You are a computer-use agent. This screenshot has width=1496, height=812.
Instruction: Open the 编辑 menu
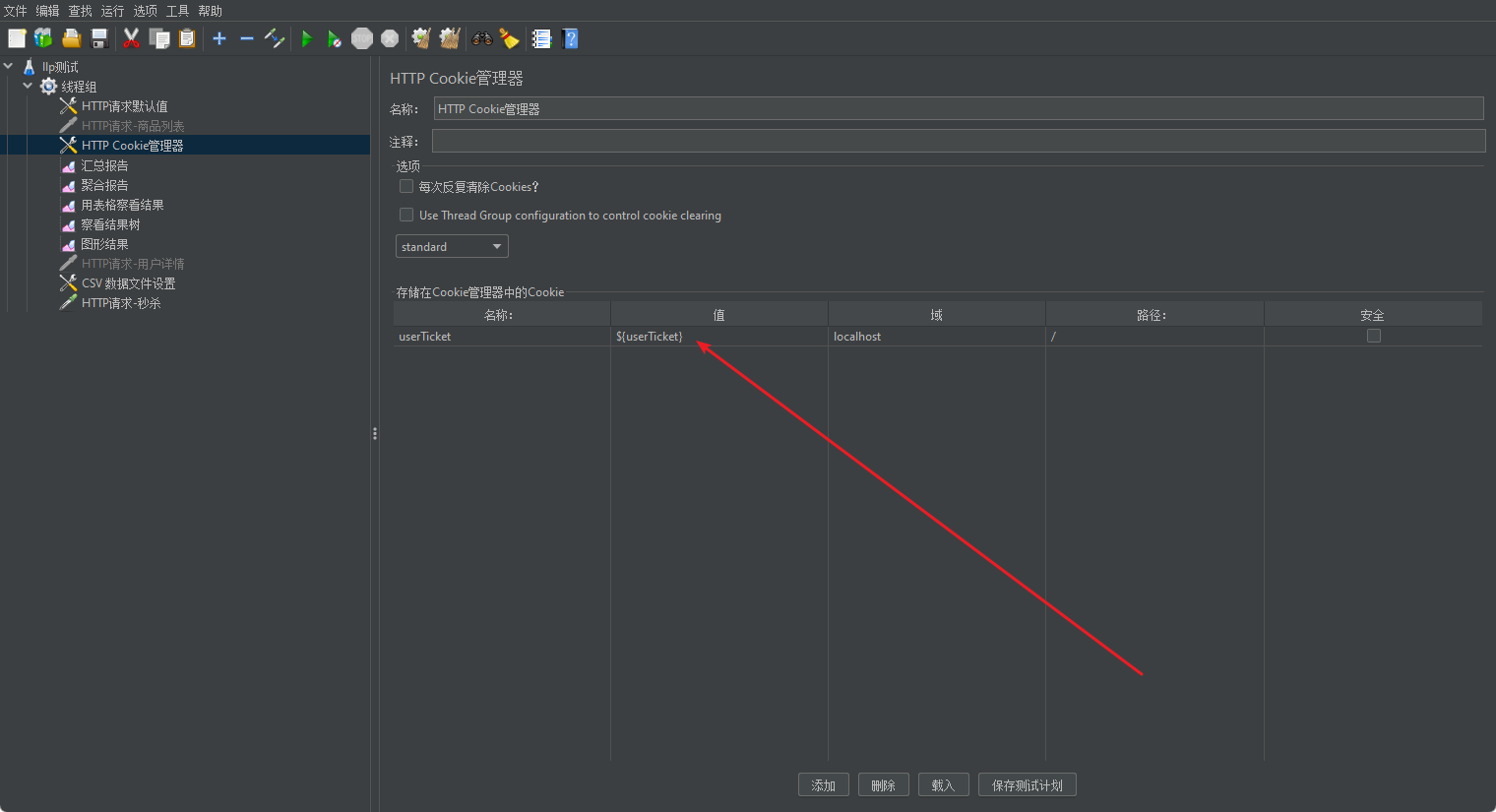coord(48,11)
